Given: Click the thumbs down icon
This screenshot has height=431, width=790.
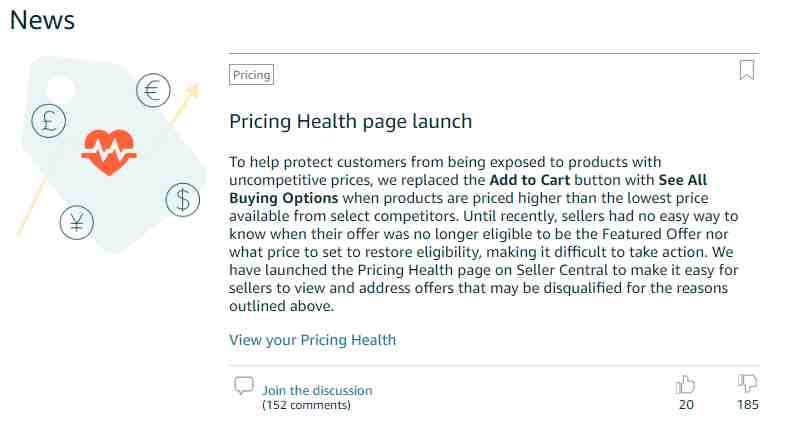Looking at the screenshot, I should tap(747, 384).
